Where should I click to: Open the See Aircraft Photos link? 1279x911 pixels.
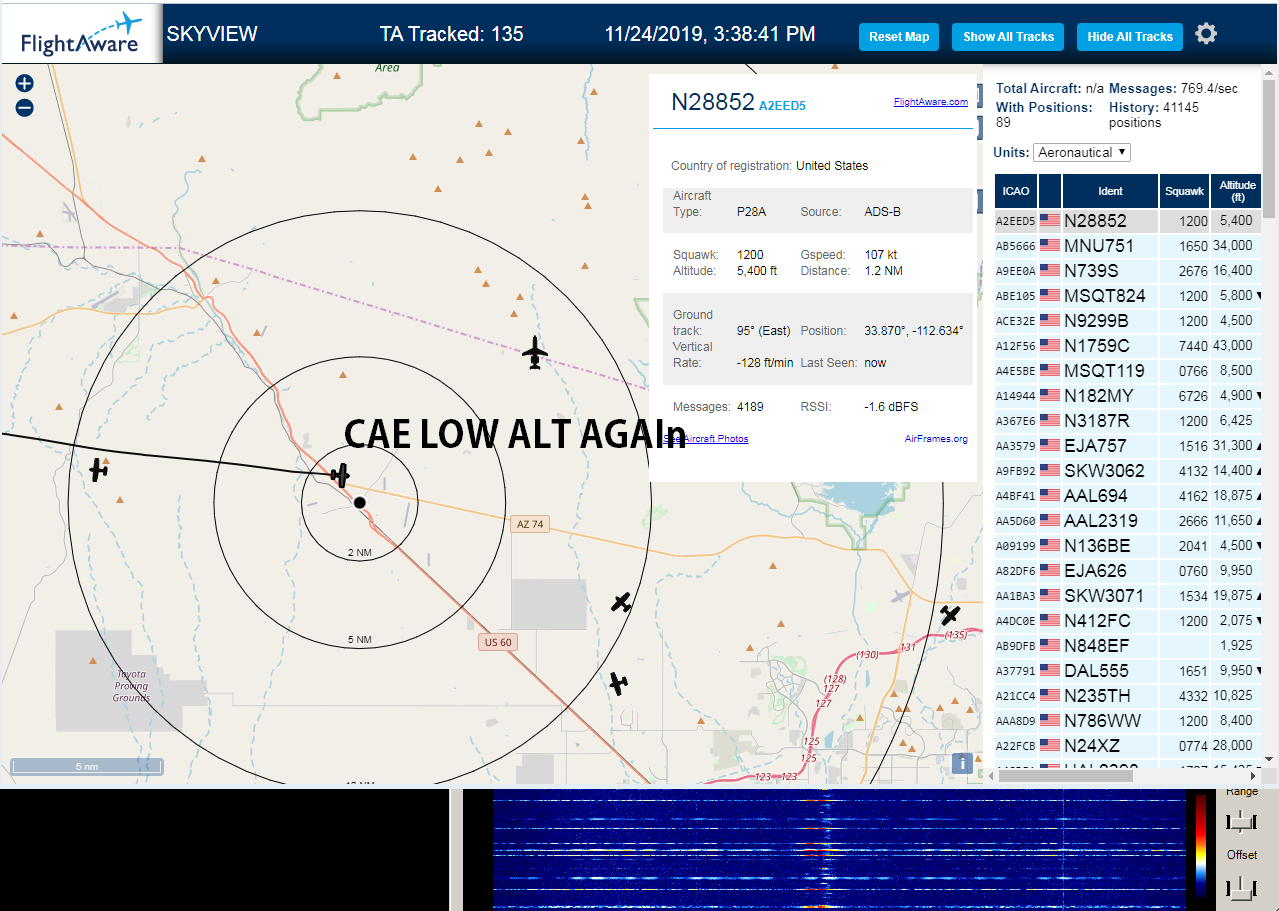click(x=706, y=439)
